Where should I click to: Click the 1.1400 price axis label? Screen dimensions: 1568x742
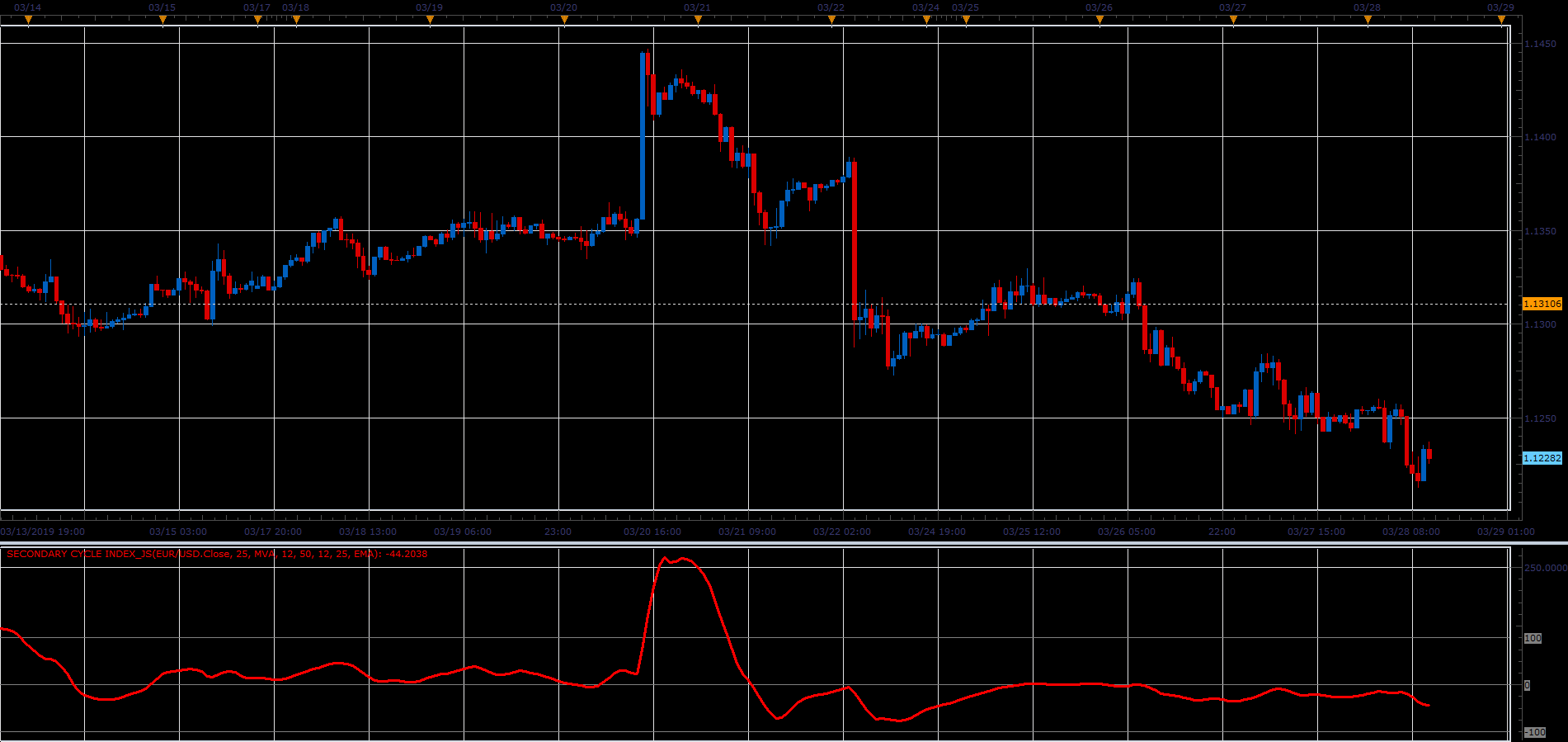tap(1540, 137)
